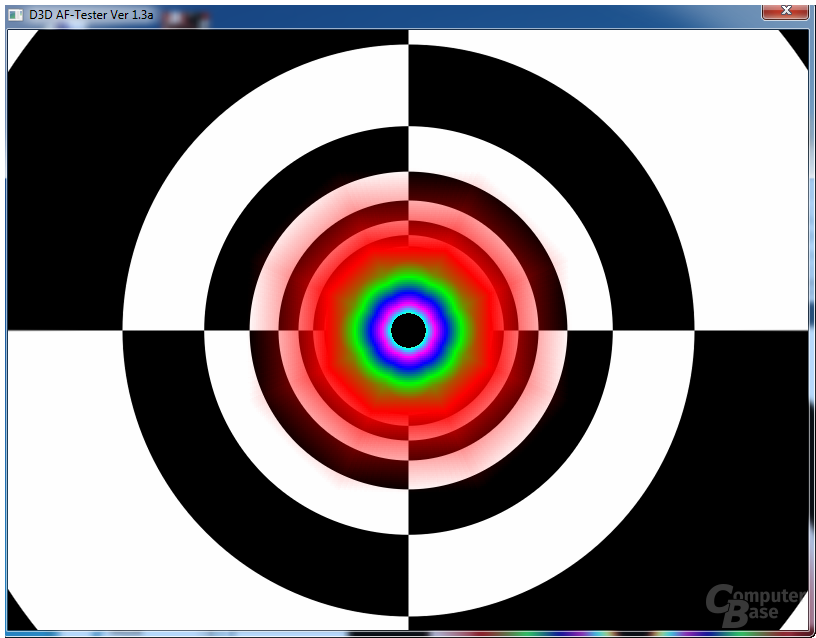Click the green mip-level ring

click(408, 283)
